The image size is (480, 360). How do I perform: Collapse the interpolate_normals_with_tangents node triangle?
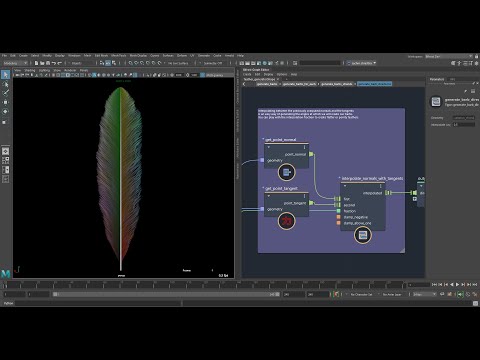point(345,186)
